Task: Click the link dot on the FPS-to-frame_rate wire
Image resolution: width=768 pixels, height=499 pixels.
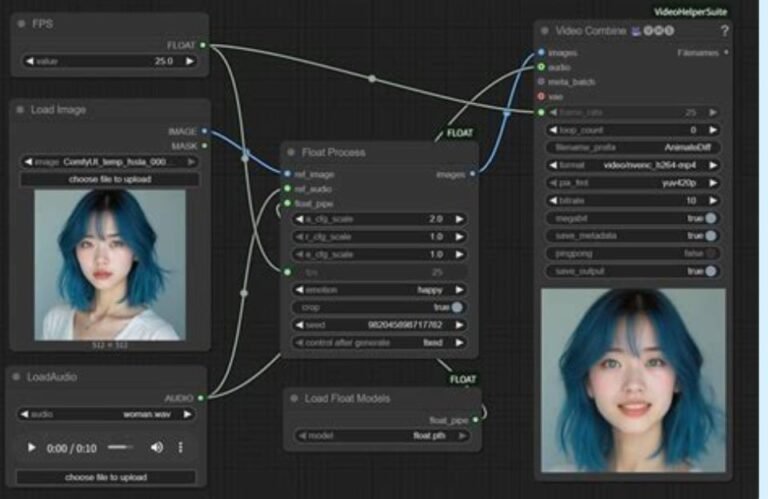Action: tap(372, 79)
